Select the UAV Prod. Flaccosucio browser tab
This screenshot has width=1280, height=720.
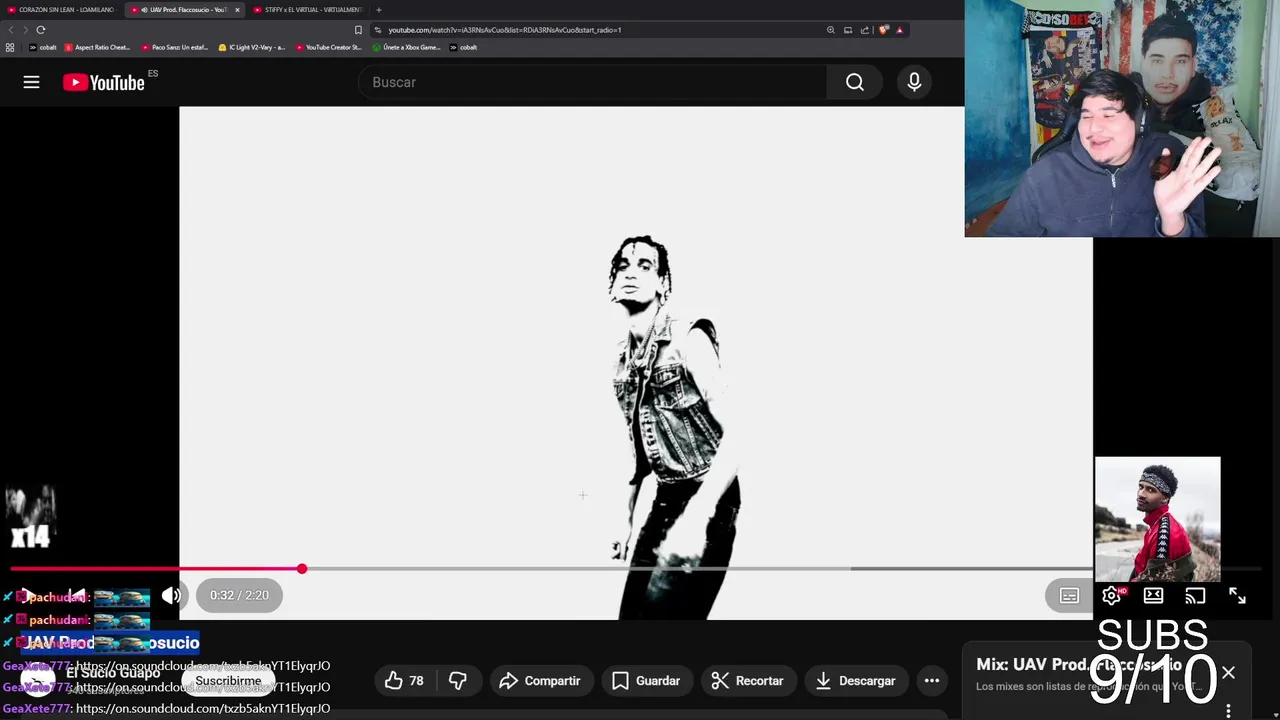183,10
